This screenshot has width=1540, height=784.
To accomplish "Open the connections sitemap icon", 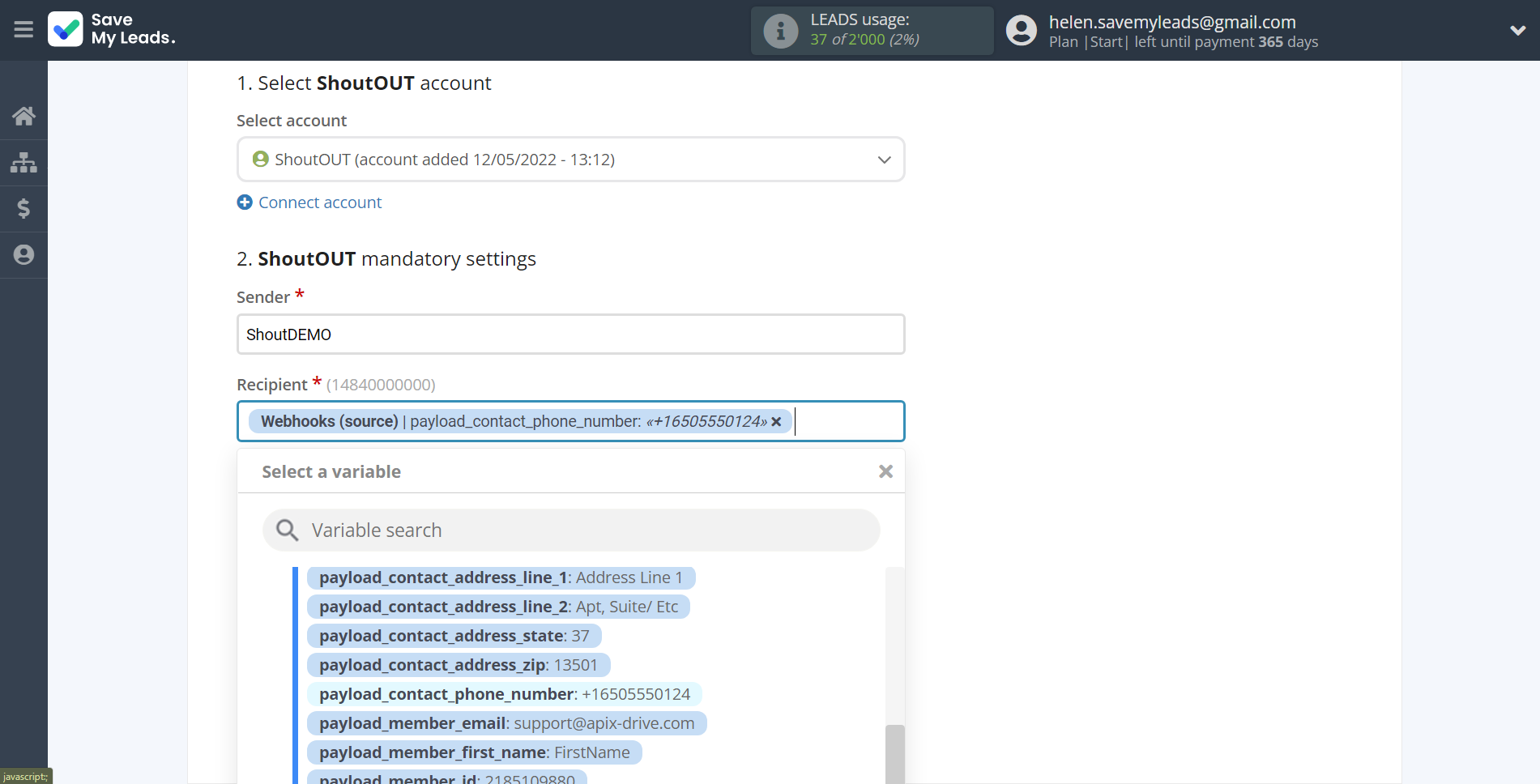I will (23, 163).
